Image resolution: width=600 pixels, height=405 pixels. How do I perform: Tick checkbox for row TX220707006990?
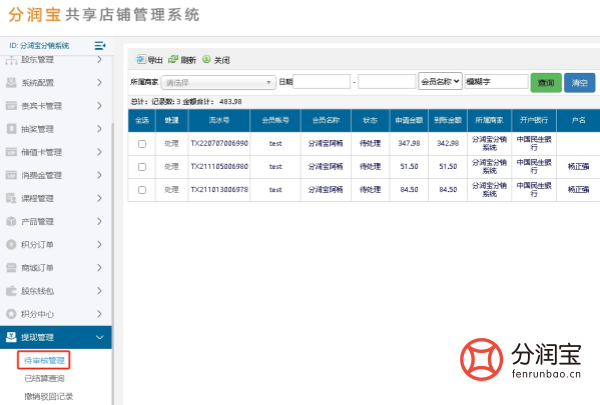click(142, 144)
